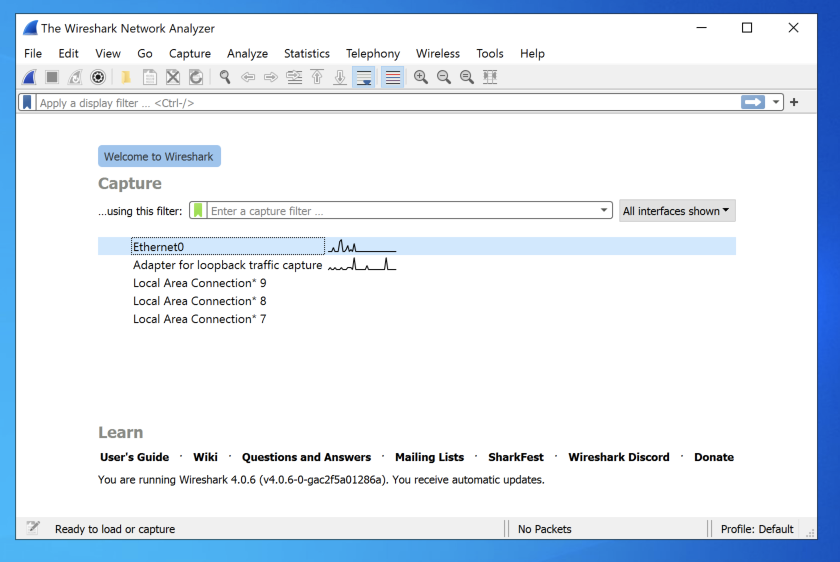Open a capture file folder icon
The width and height of the screenshot is (840, 562).
tap(126, 77)
